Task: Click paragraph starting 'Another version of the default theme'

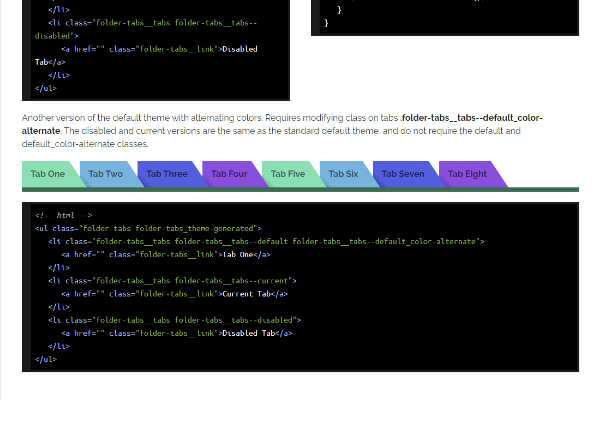Action: (x=282, y=131)
